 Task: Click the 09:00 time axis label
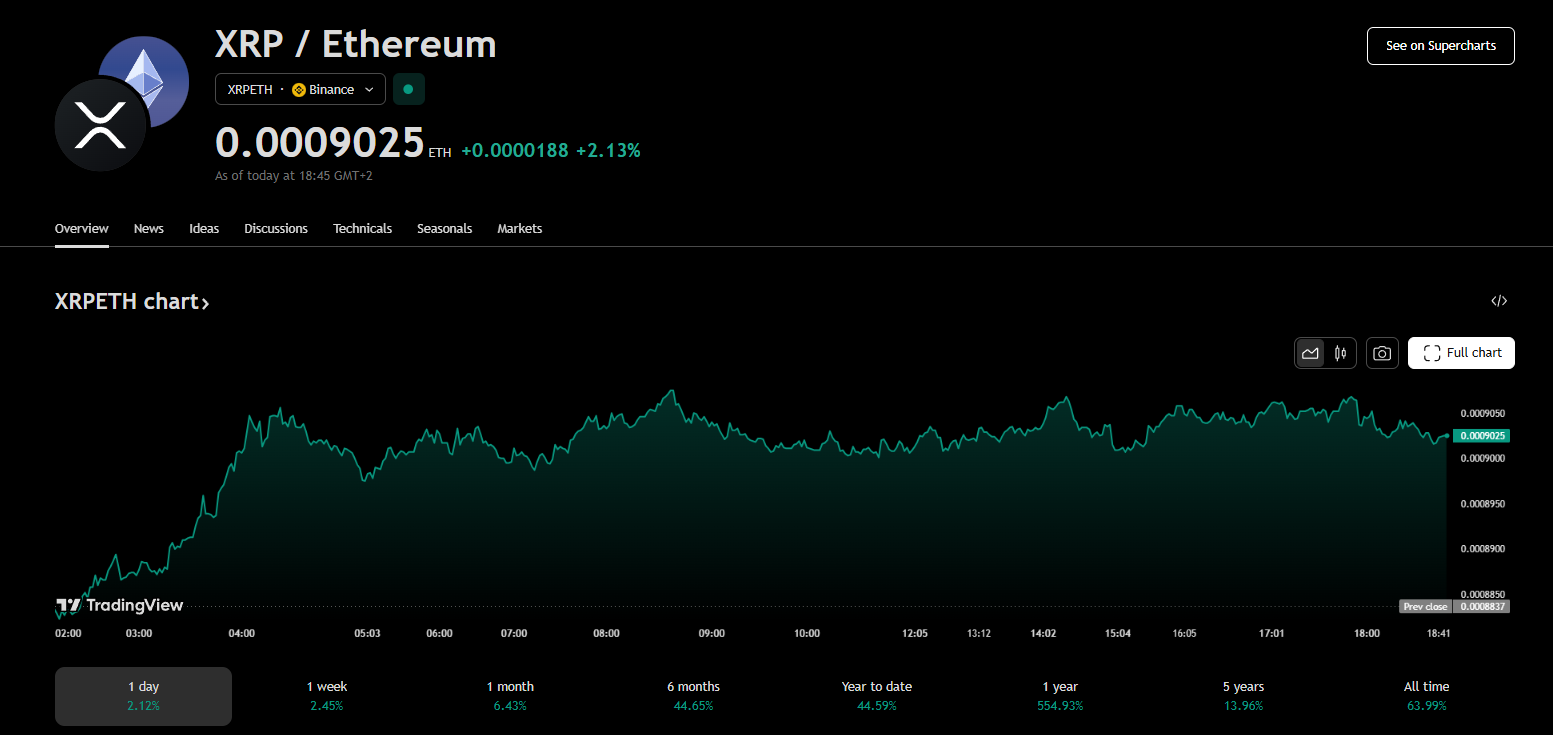pos(711,634)
